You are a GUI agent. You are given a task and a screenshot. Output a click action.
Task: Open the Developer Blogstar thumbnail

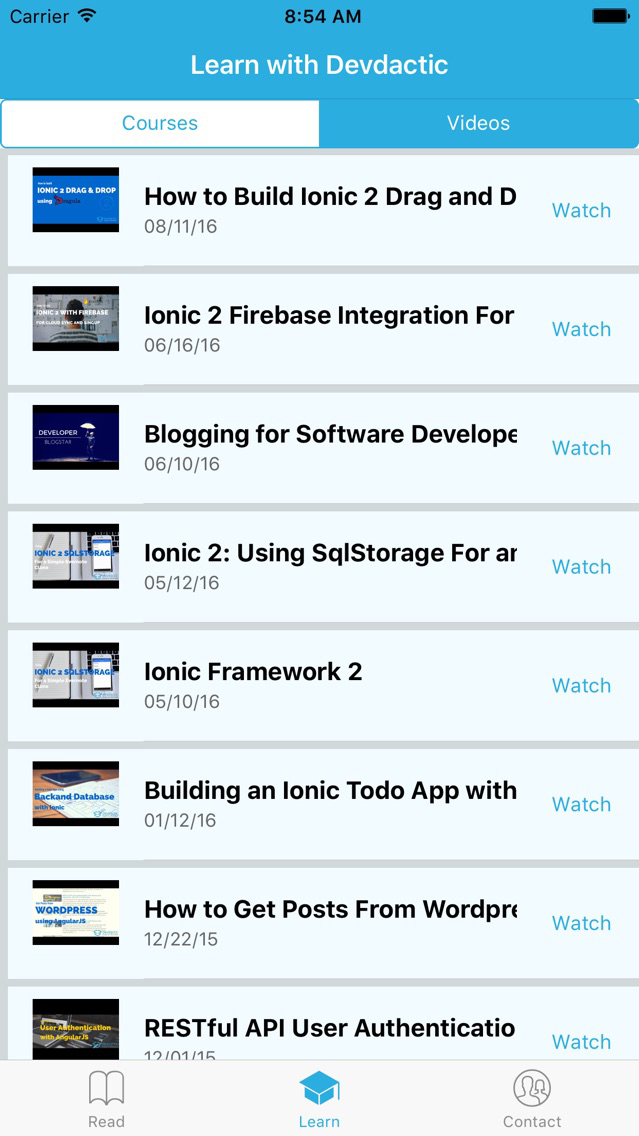(75, 438)
